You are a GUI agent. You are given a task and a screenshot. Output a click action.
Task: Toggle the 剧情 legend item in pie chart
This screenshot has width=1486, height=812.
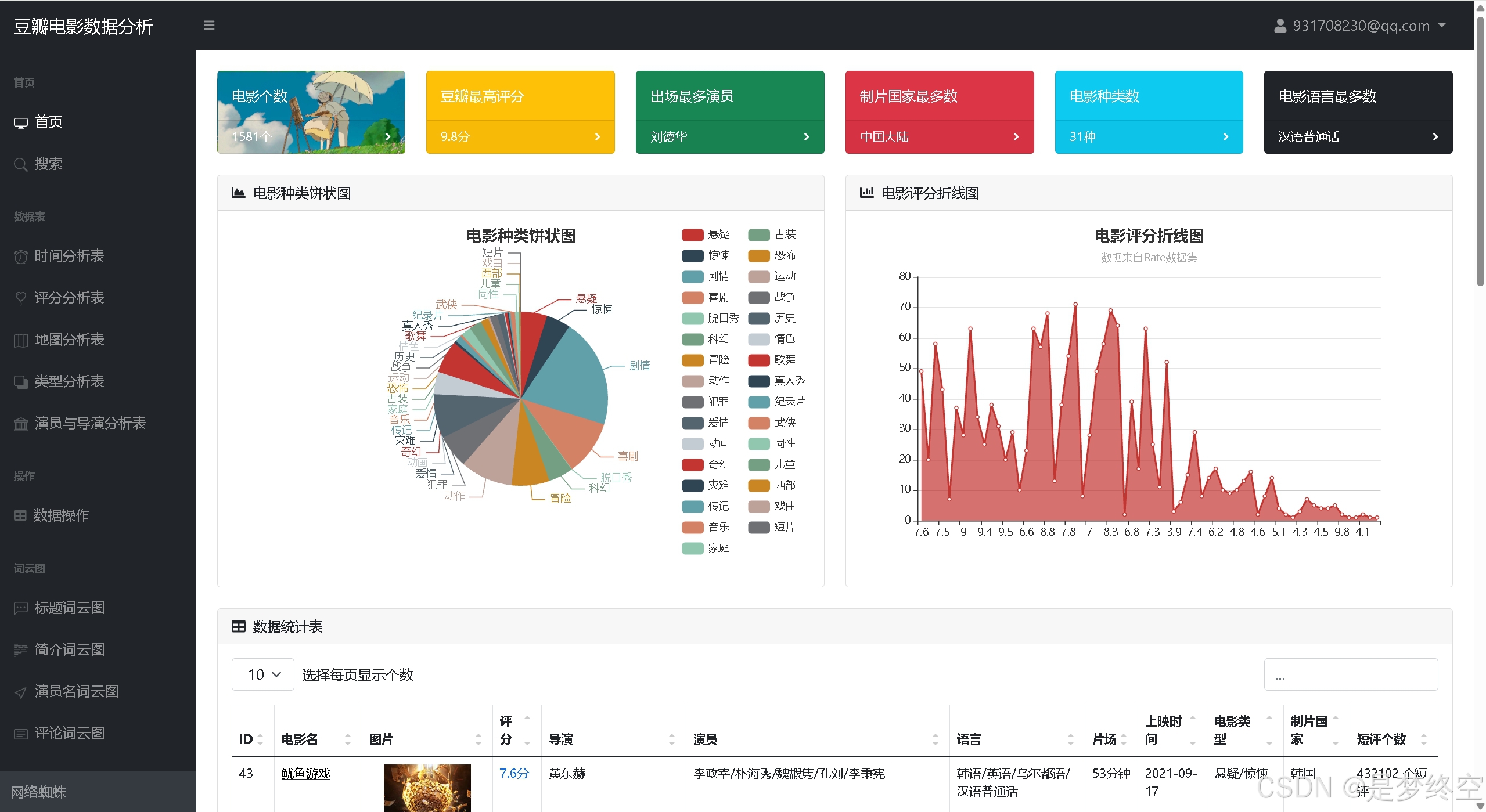[718, 276]
